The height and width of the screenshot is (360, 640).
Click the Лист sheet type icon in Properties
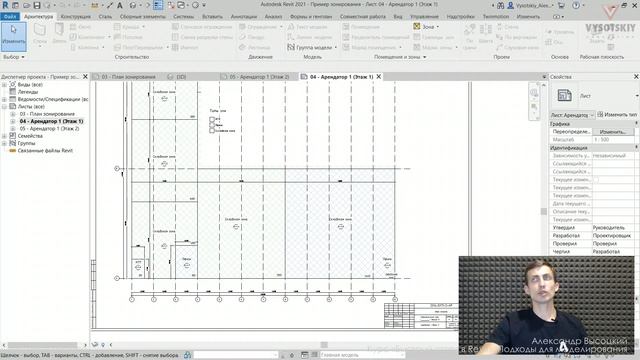[x=564, y=96]
